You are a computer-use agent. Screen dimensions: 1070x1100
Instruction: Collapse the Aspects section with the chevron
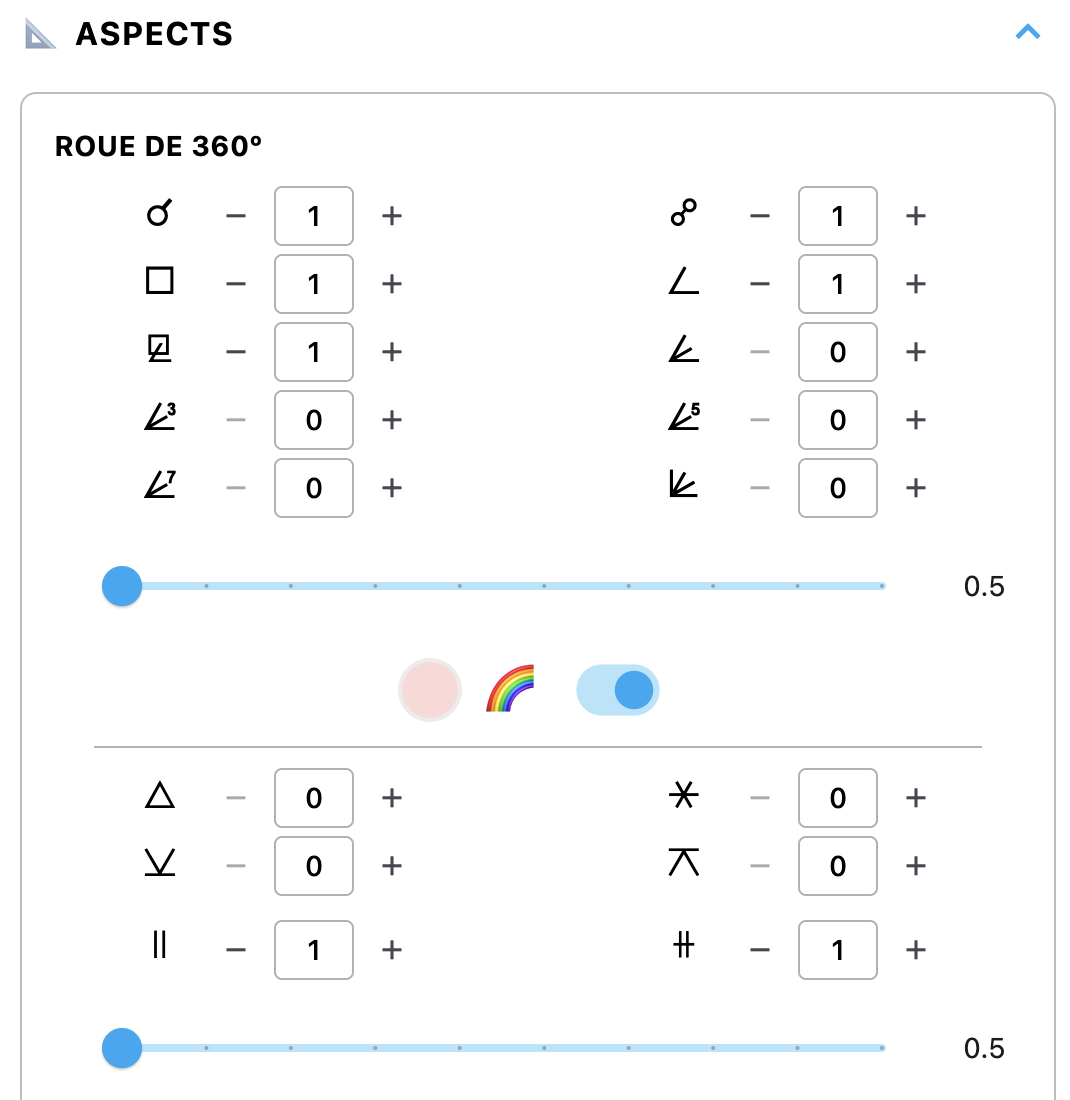click(1027, 32)
